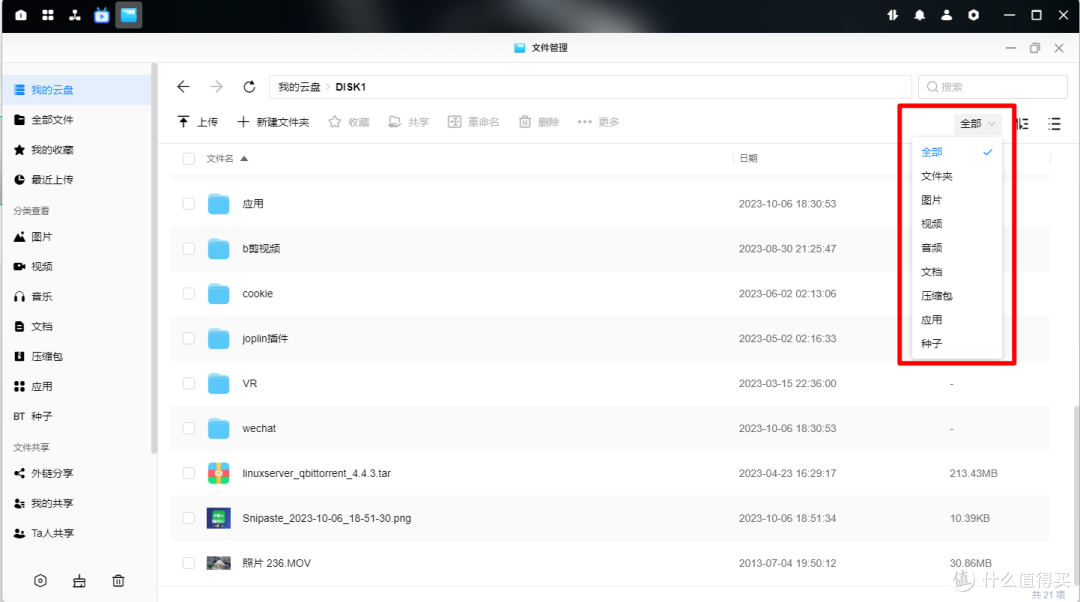Select 文件夹 in filter menu
The width and height of the screenshot is (1080, 602).
pos(956,176)
